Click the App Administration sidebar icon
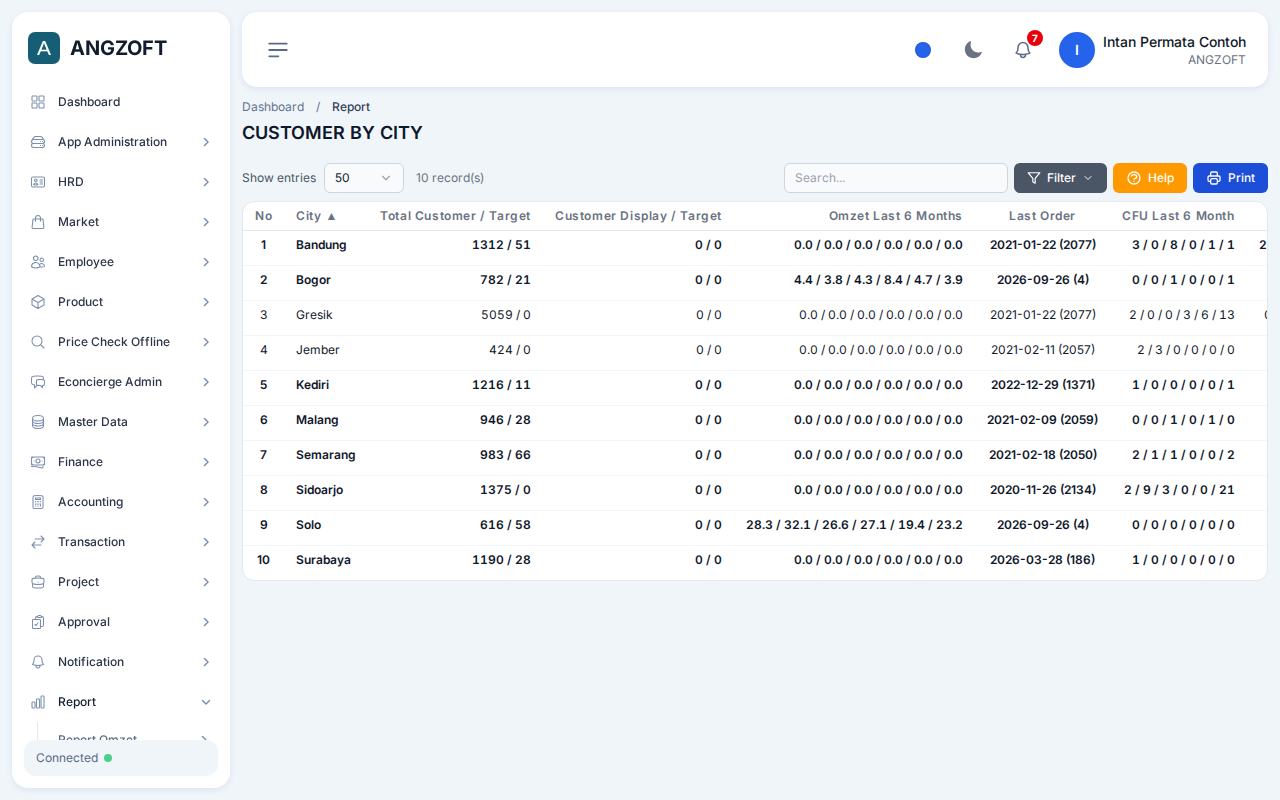The image size is (1280, 800). pos(38,142)
